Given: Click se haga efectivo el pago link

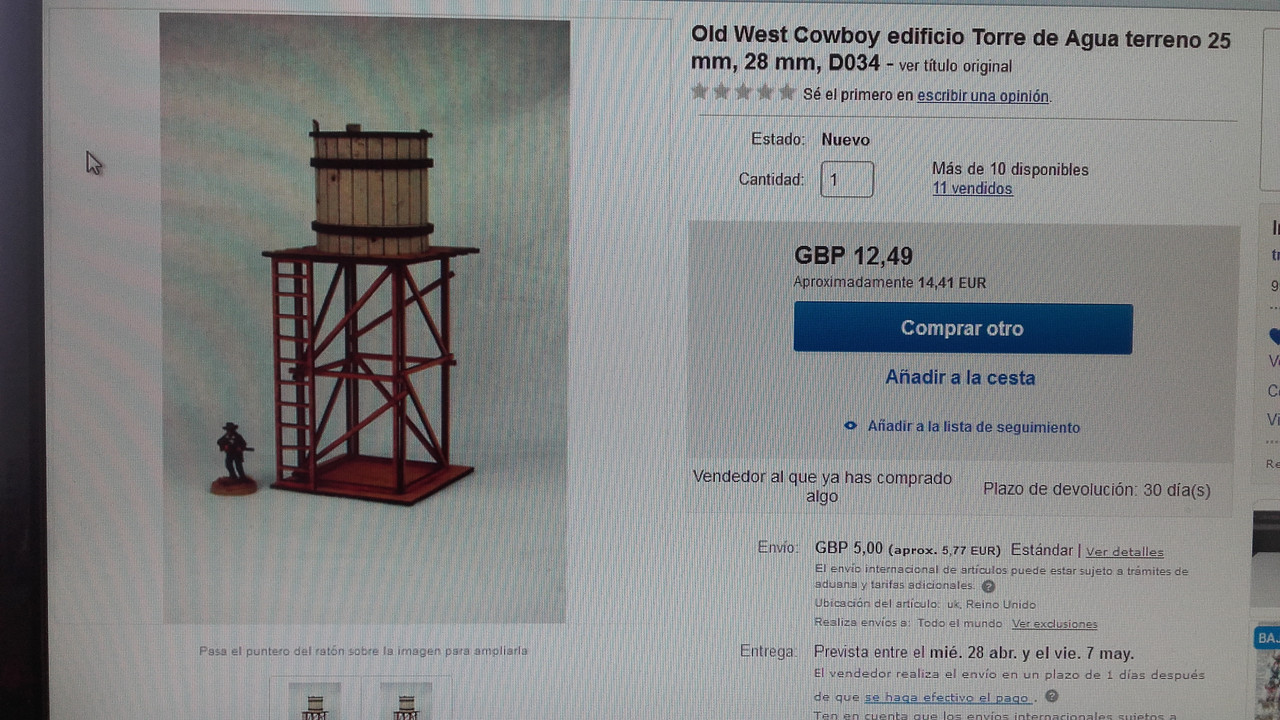Looking at the screenshot, I should (x=947, y=697).
